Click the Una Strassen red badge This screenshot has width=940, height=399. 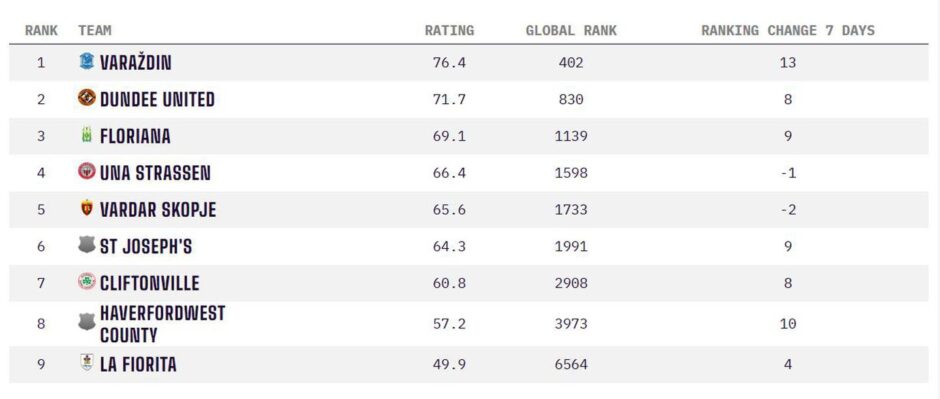tap(87, 171)
